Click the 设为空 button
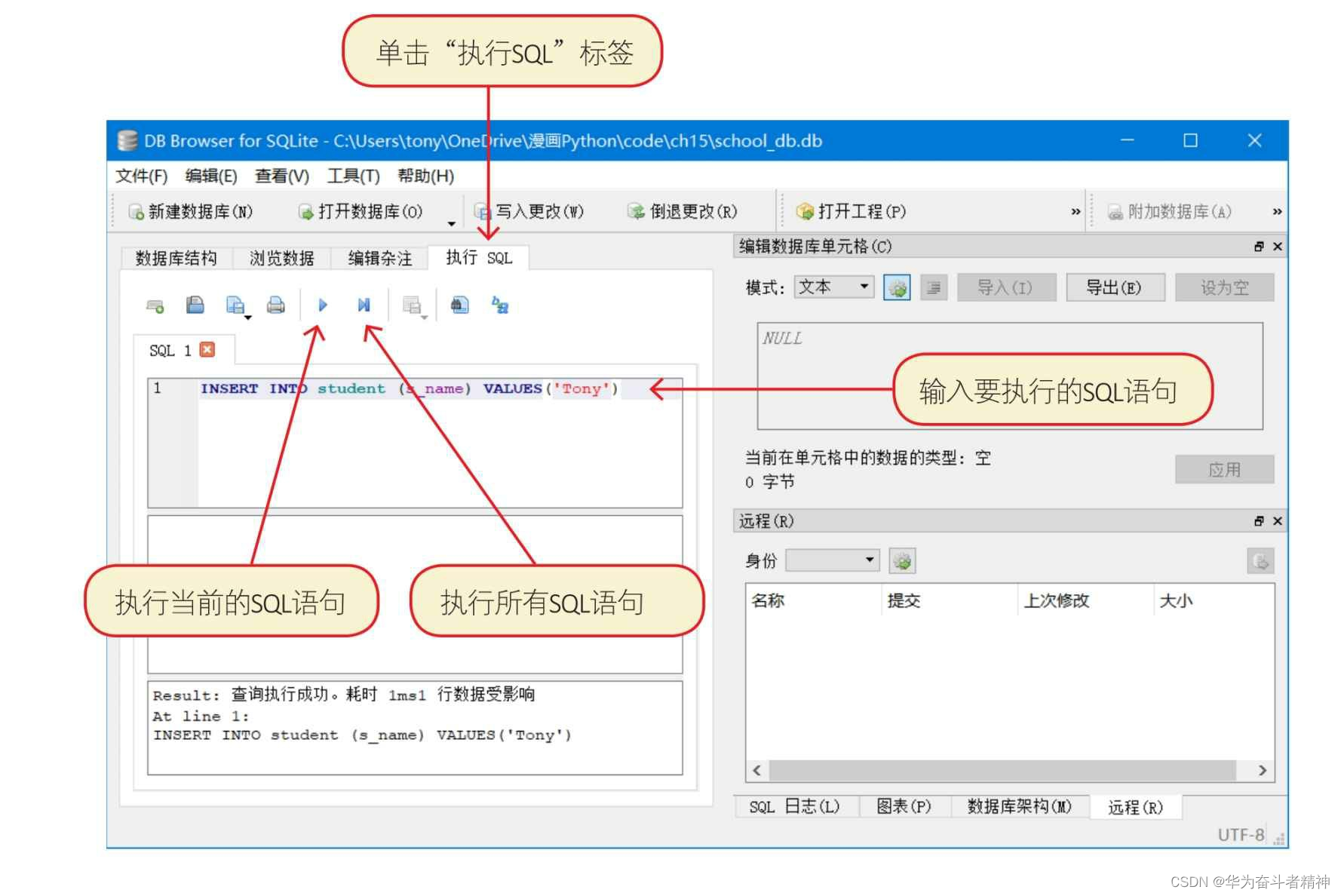The image size is (1341, 896). tap(1224, 287)
